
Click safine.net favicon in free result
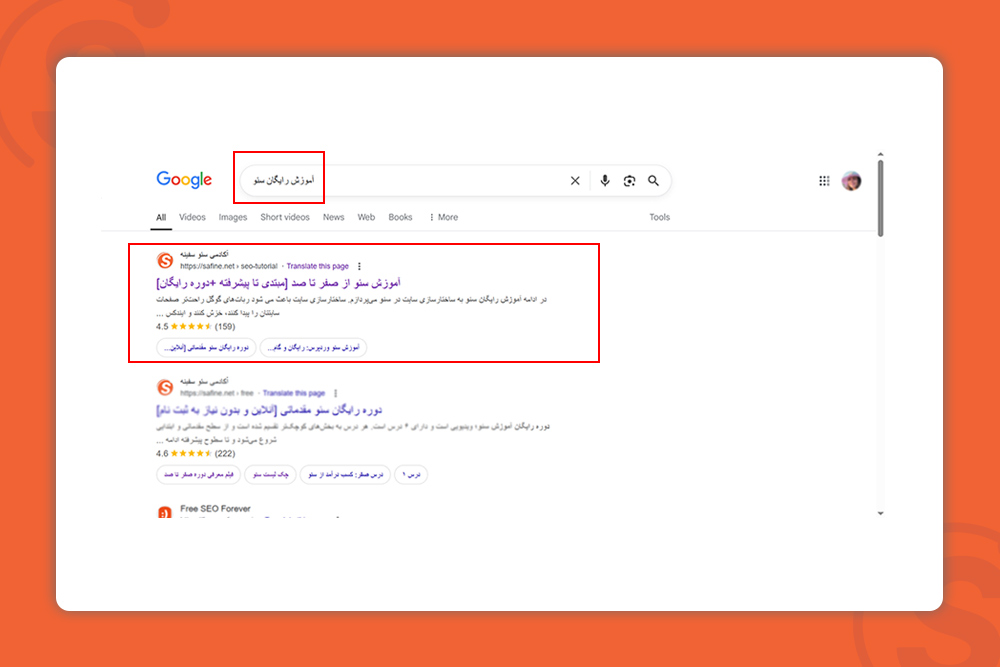165,387
